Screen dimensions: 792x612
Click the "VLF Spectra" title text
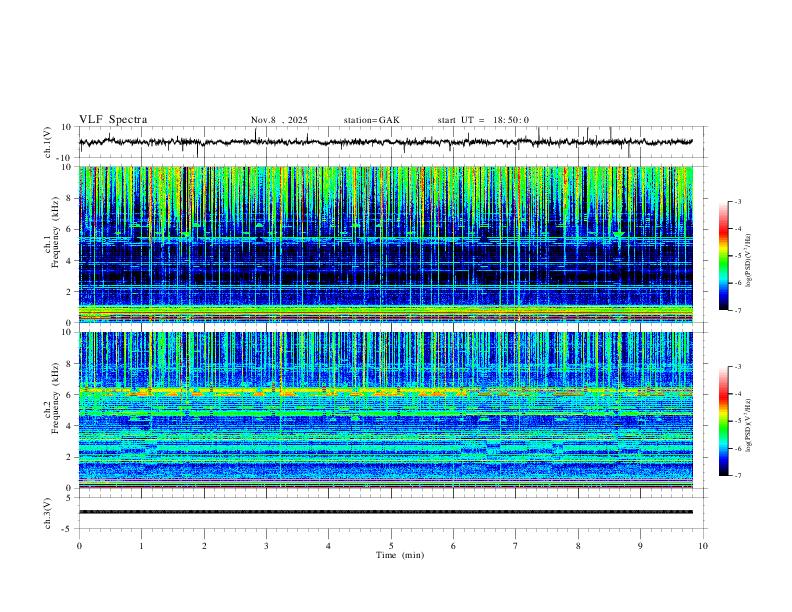tap(113, 120)
